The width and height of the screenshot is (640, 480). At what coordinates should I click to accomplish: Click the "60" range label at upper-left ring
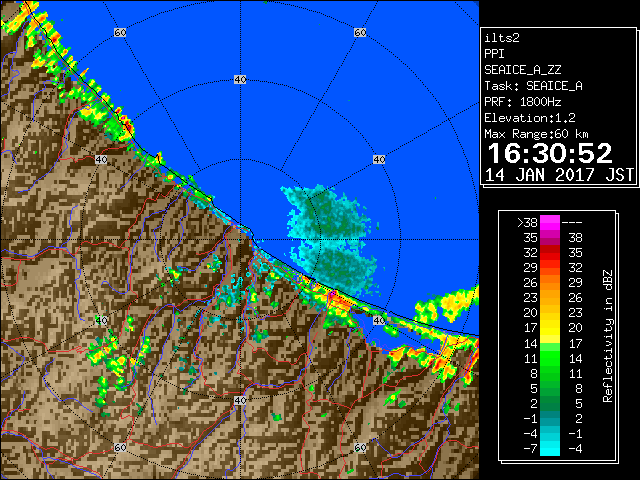120,32
